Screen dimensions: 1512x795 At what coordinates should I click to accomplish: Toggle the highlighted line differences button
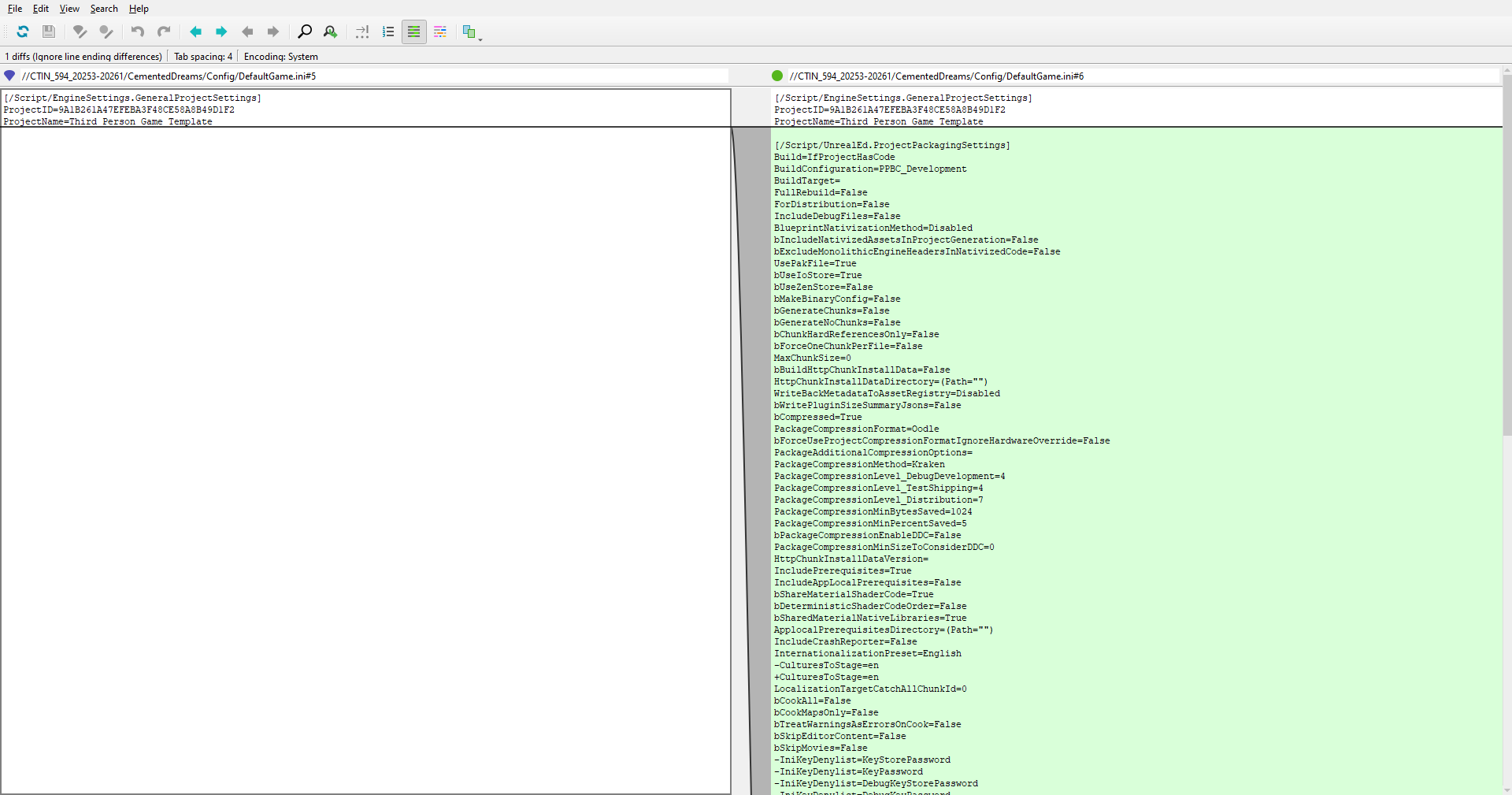[x=414, y=32]
